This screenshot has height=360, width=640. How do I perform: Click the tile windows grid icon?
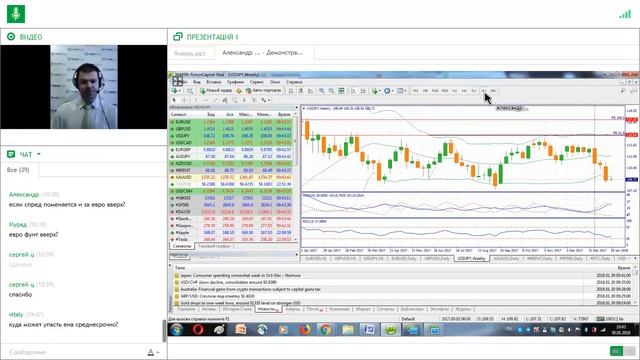click(x=341, y=91)
